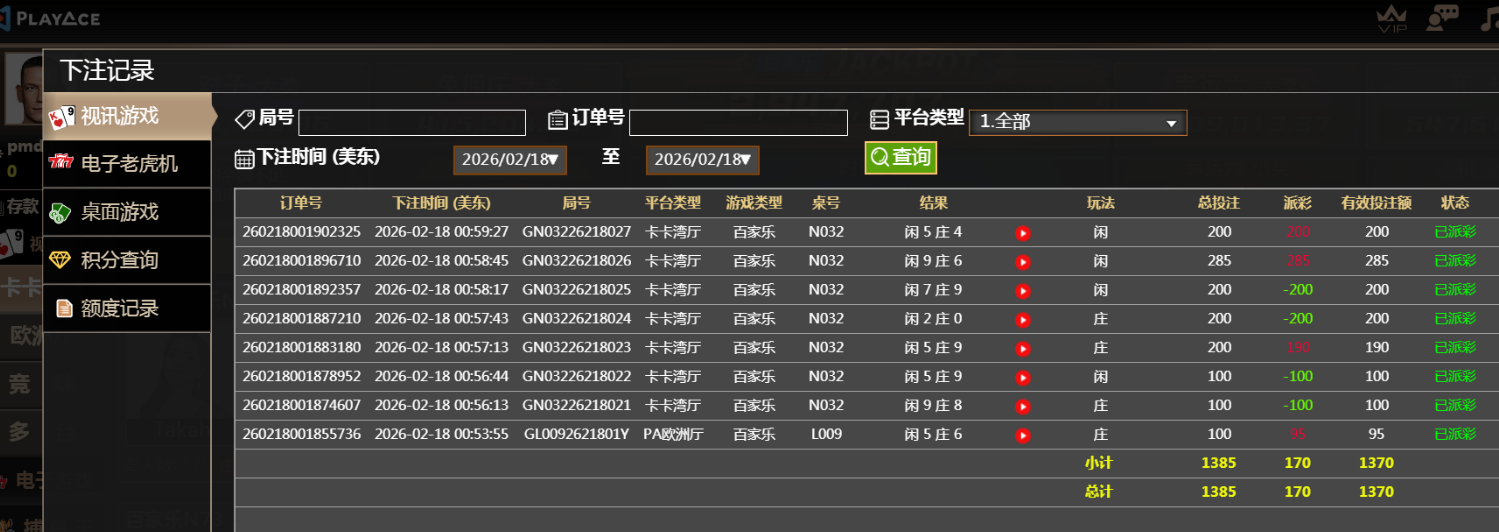Open 额度记录 tab in sidebar

coord(127,308)
